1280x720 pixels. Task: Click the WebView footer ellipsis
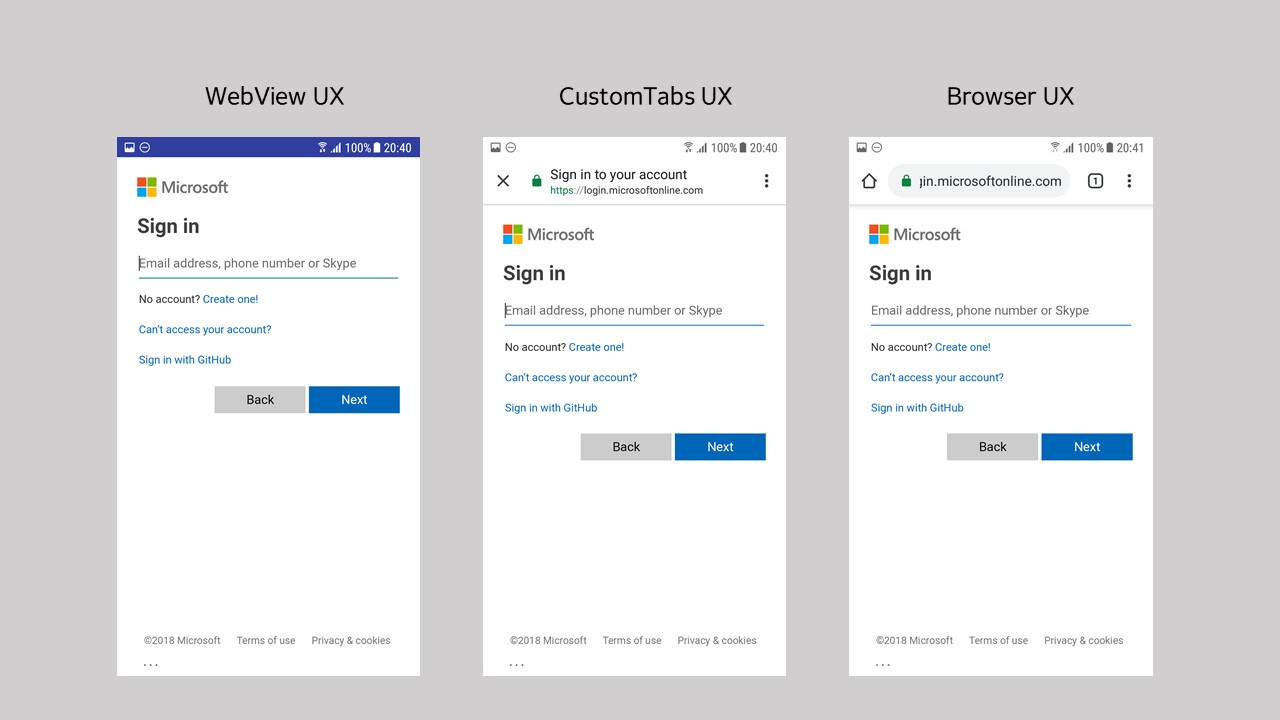151,665
